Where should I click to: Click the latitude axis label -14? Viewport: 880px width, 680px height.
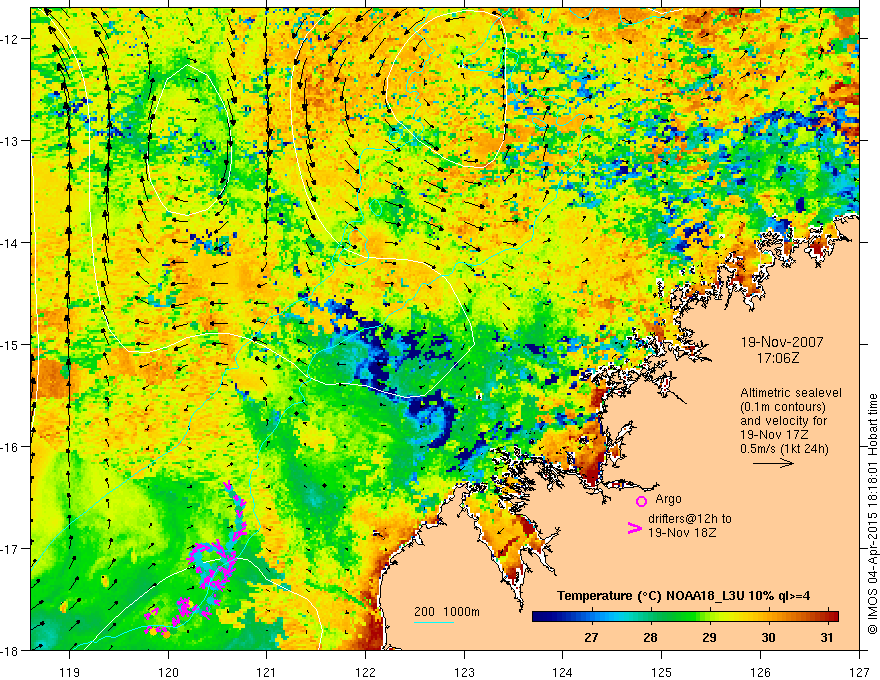click(x=10, y=243)
